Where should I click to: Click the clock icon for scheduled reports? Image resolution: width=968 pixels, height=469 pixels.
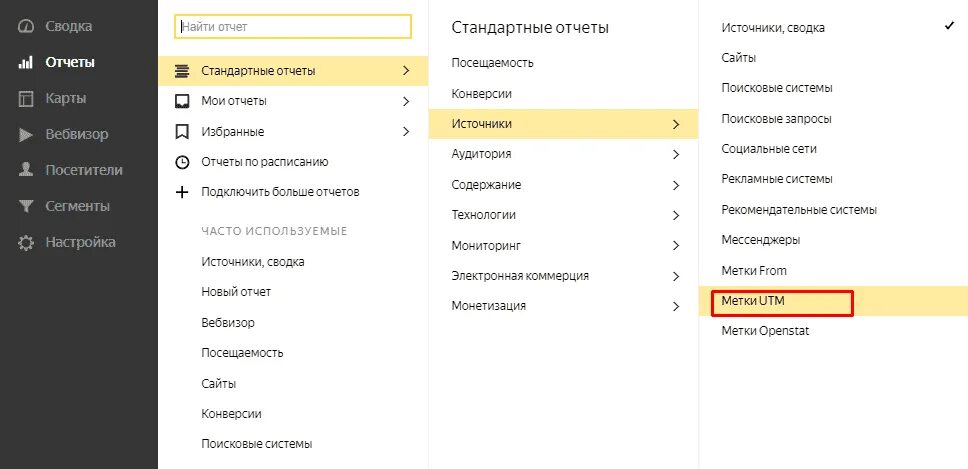182,162
